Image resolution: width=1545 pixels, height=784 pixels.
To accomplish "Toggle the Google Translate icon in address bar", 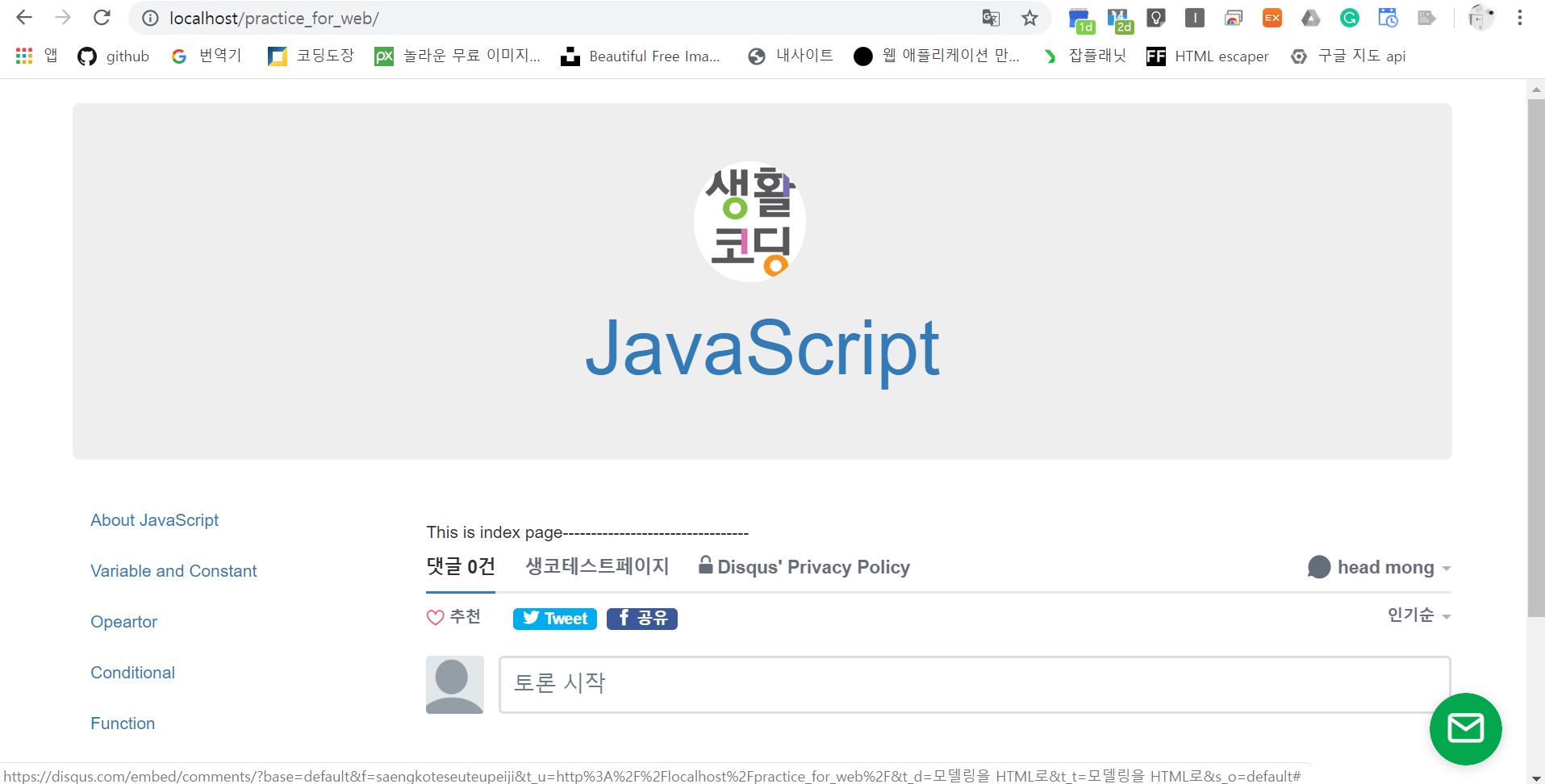I will click(x=990, y=17).
